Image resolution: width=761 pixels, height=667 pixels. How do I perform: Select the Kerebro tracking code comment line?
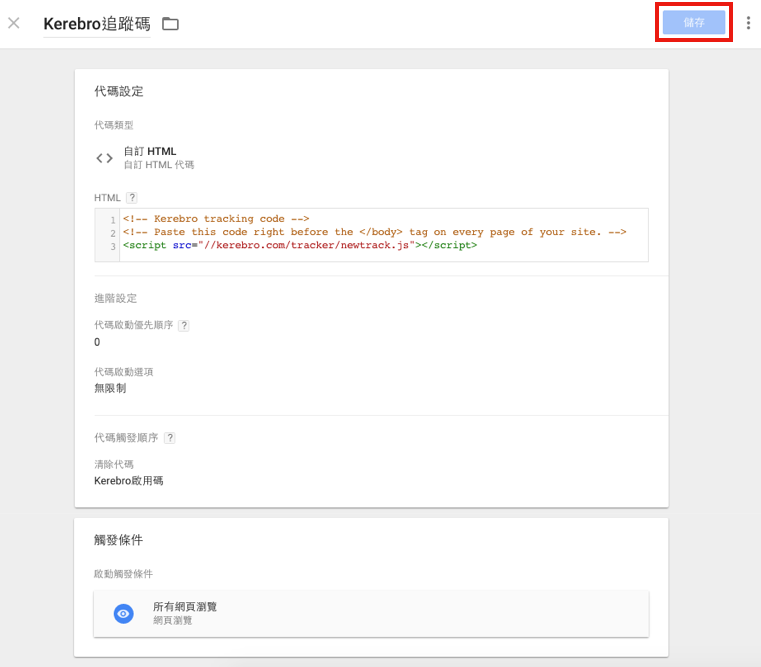click(x=216, y=219)
